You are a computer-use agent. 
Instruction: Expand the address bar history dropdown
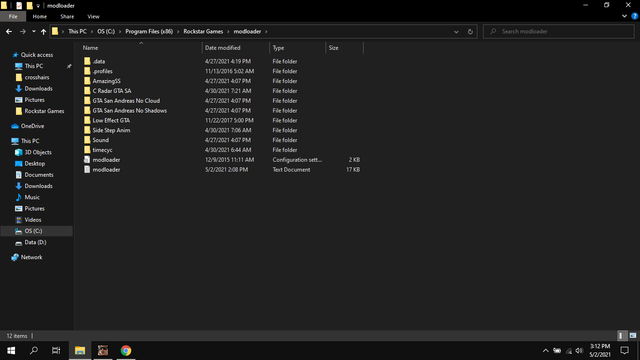click(x=456, y=31)
